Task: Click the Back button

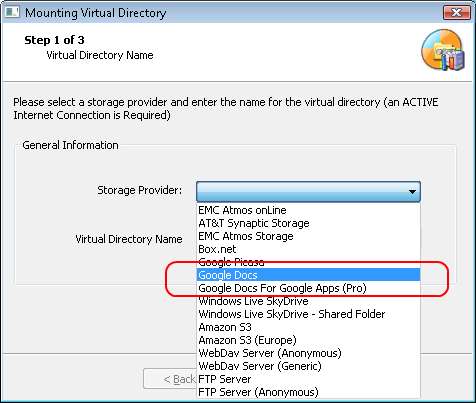Action: pos(170,379)
